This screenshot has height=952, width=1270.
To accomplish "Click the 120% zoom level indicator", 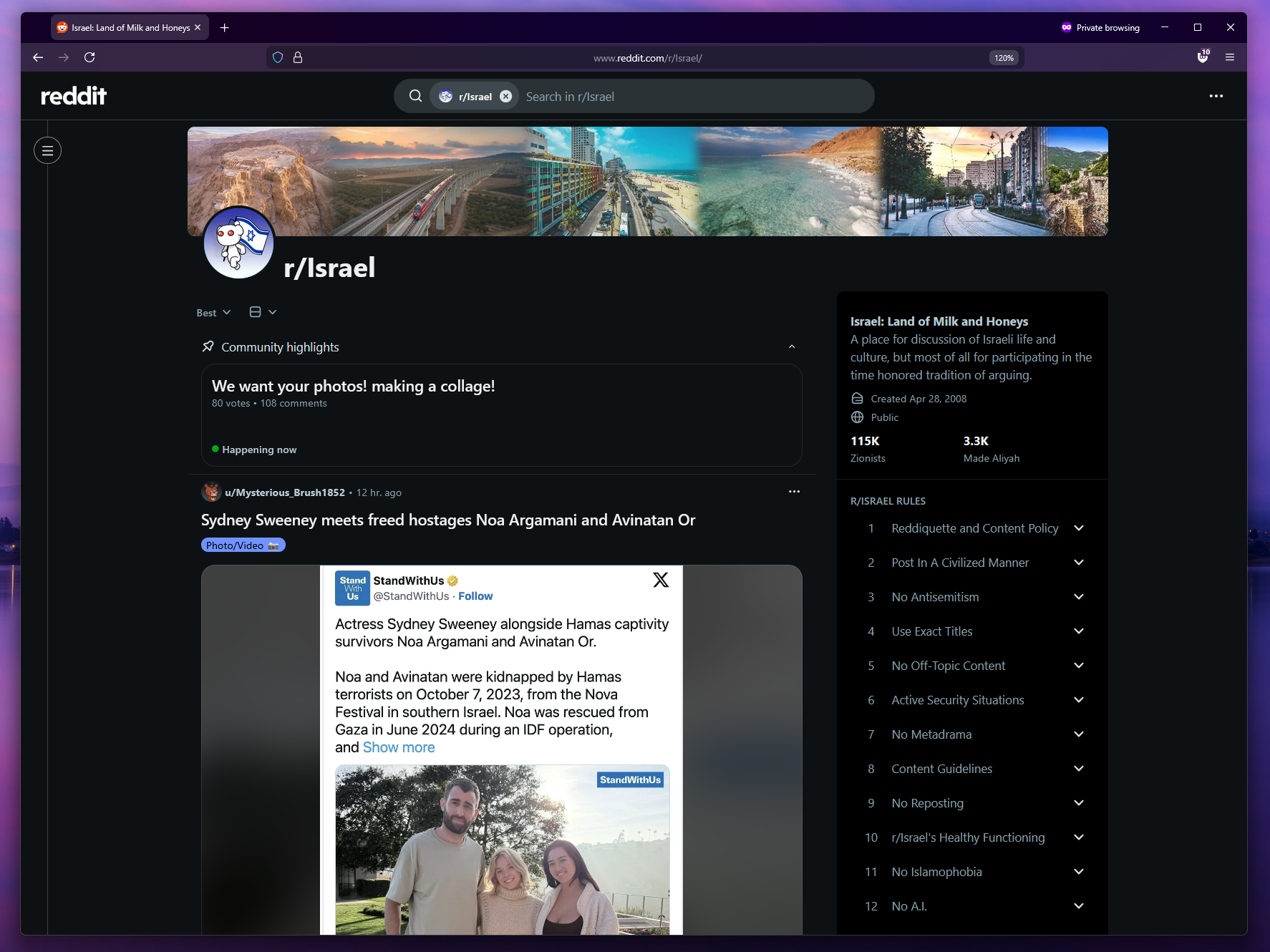I will tap(1004, 58).
